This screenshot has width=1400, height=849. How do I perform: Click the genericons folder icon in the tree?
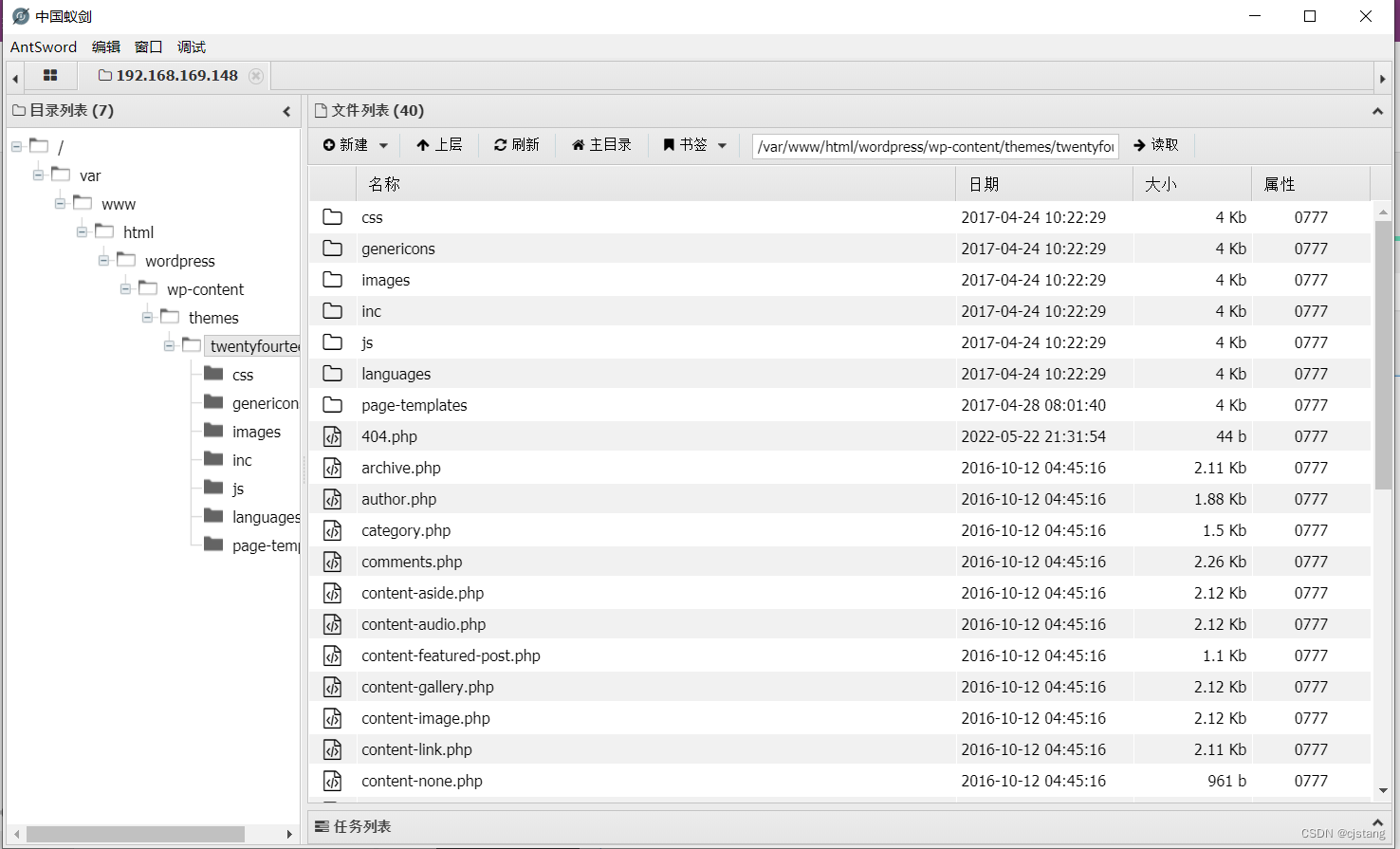tap(213, 402)
